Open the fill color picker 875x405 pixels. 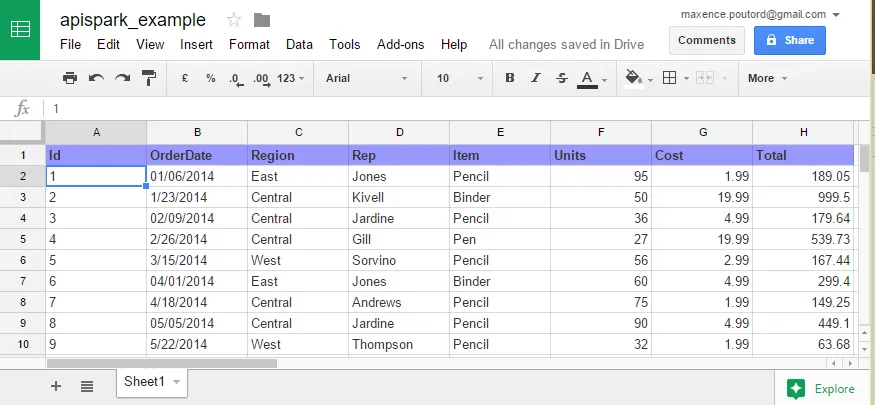pos(633,78)
